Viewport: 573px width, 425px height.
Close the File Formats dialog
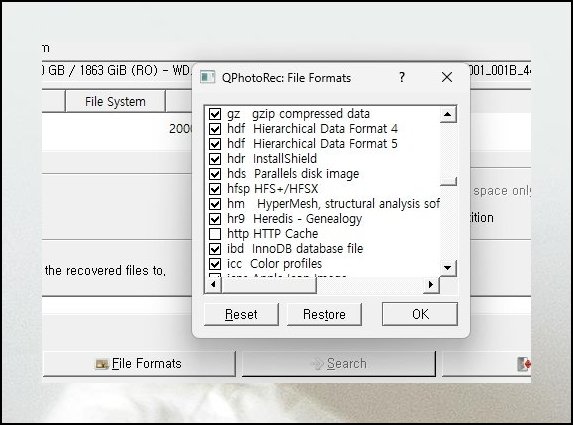(x=447, y=77)
